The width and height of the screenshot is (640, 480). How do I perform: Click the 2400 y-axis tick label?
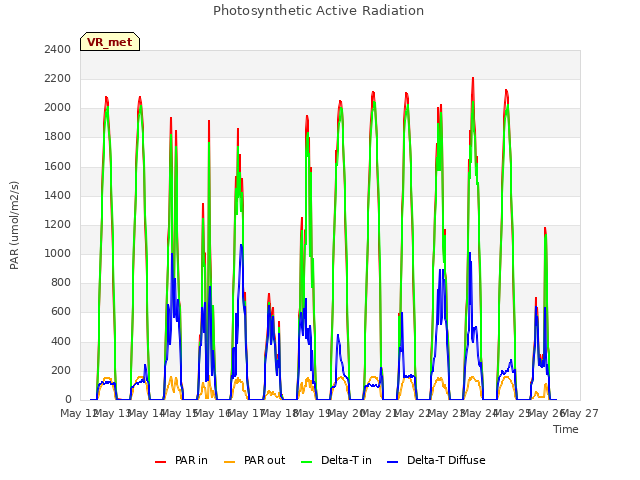point(58,49)
